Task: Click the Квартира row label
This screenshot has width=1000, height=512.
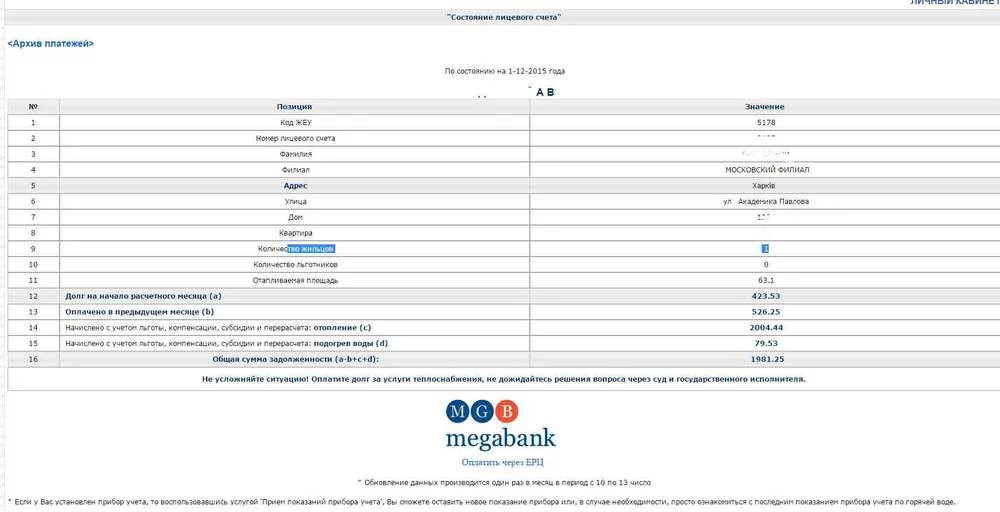Action: [x=295, y=233]
